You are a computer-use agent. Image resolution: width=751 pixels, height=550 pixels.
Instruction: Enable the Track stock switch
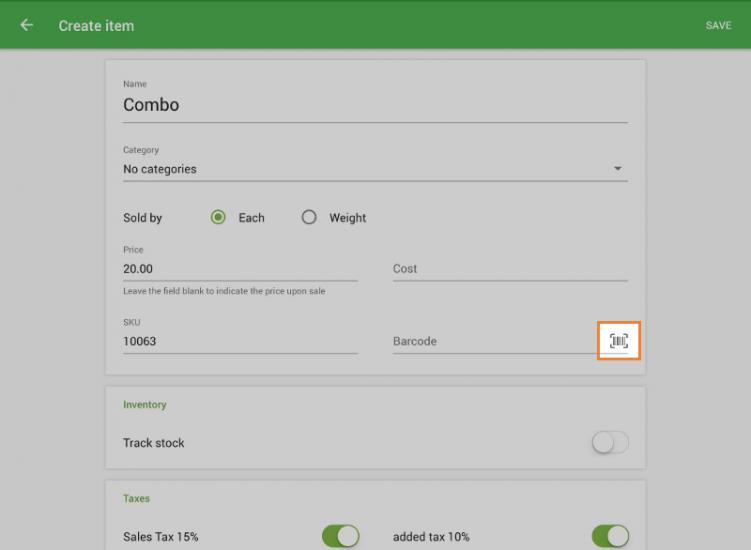click(610, 443)
